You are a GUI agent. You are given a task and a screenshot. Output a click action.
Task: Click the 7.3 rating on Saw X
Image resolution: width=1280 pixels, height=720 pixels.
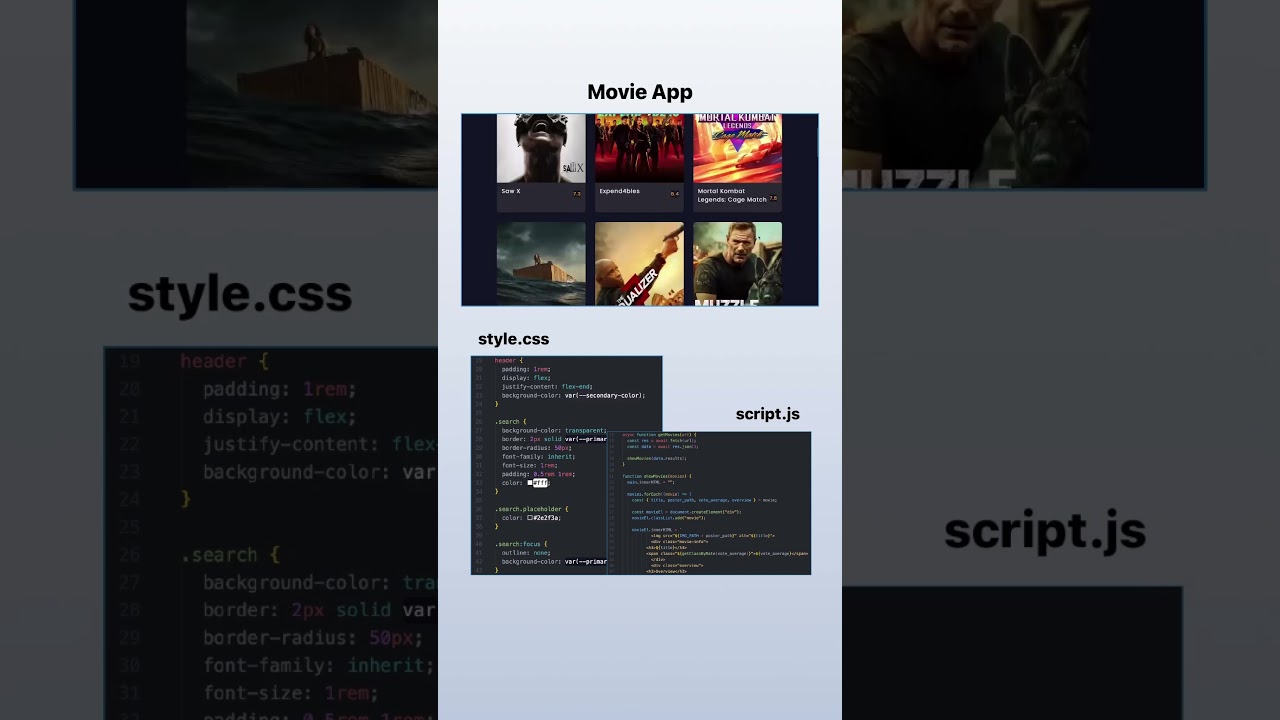click(577, 194)
